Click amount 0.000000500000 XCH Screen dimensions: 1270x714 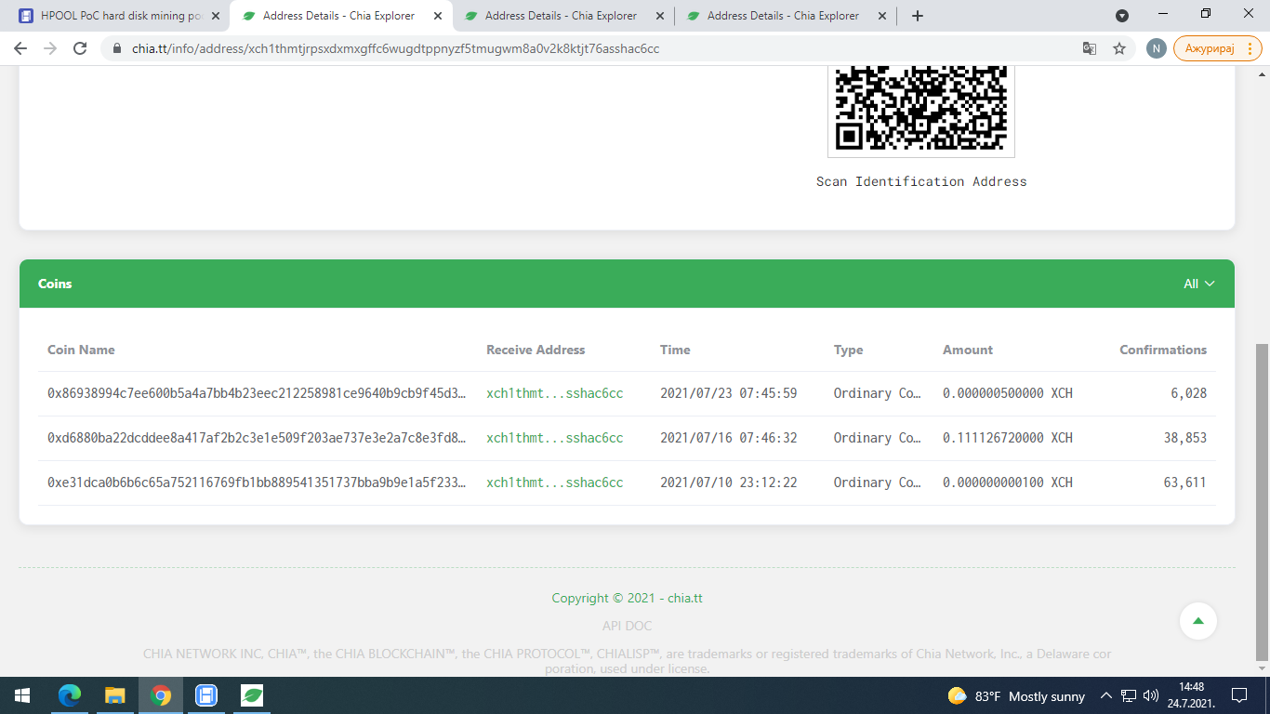point(1007,393)
